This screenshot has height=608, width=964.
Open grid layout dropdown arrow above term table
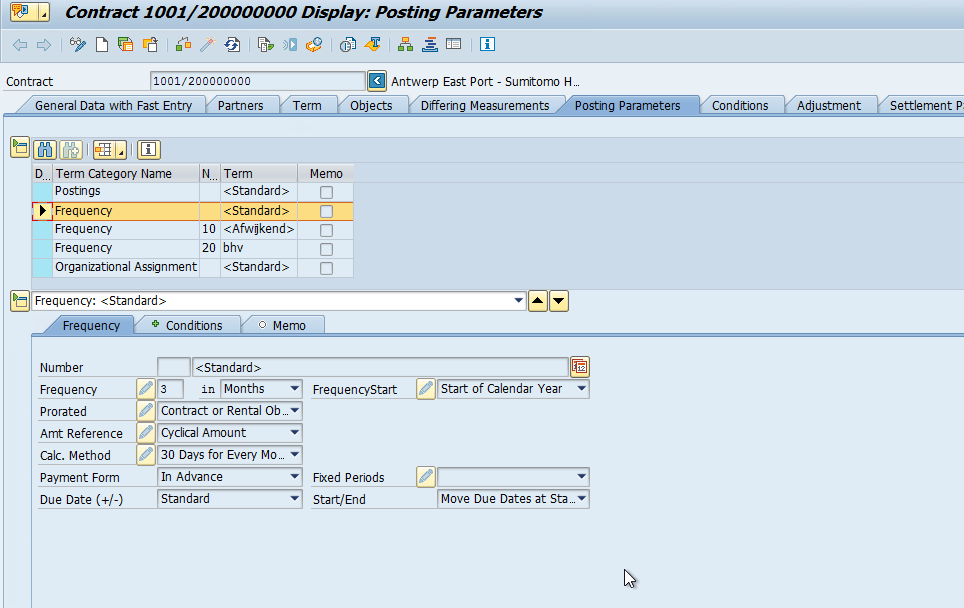pyautogui.click(x=121, y=150)
